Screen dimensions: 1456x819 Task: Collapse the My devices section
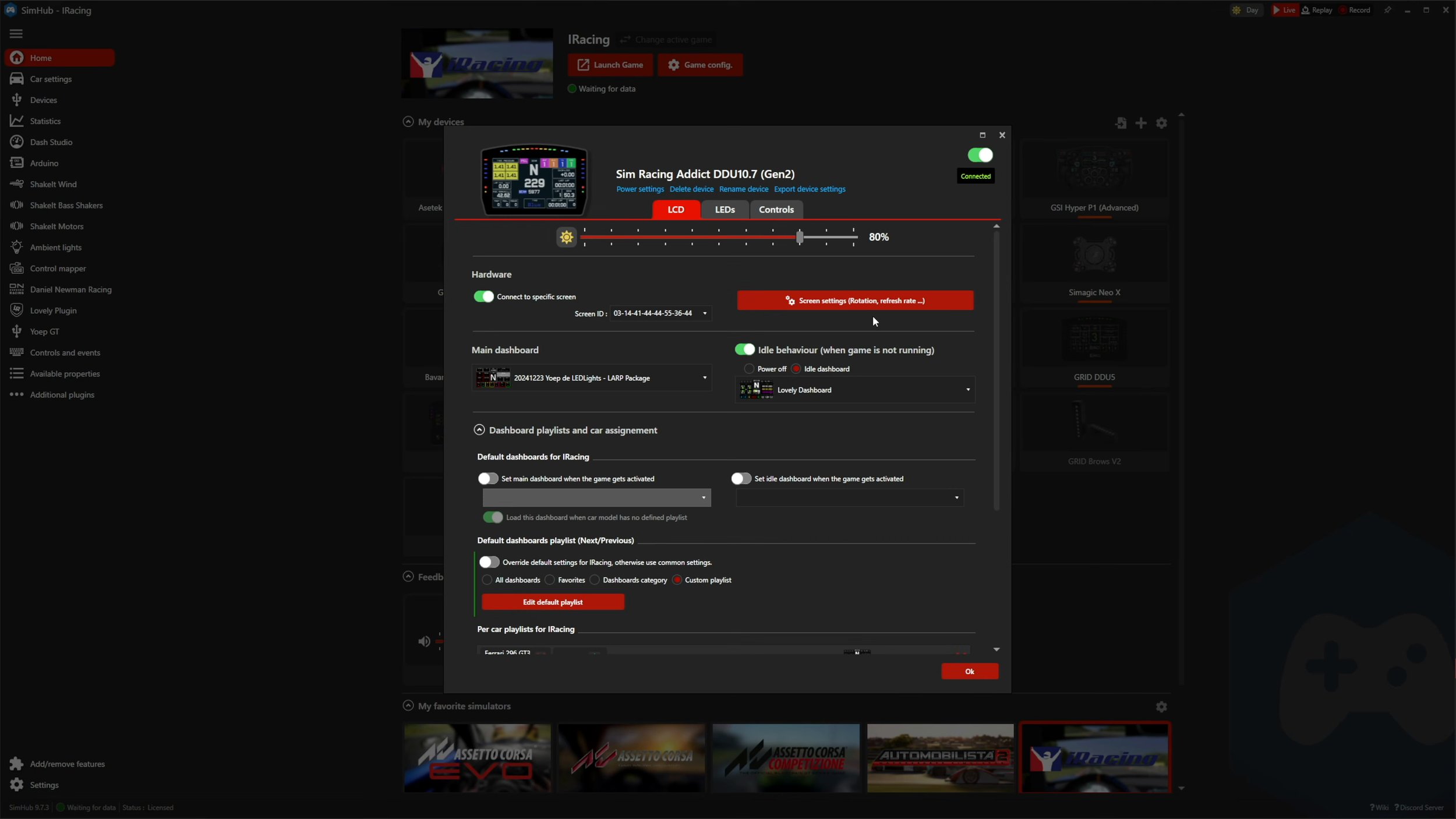coord(408,122)
